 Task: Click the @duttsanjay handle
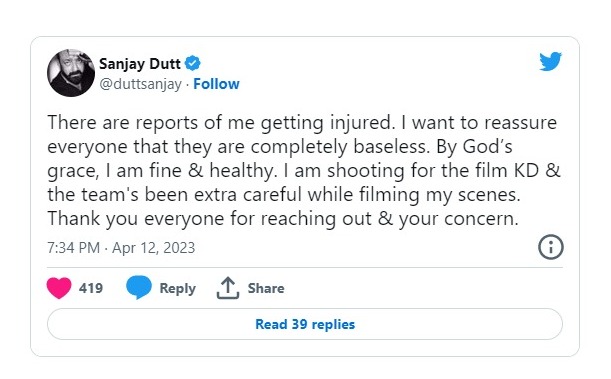click(141, 84)
